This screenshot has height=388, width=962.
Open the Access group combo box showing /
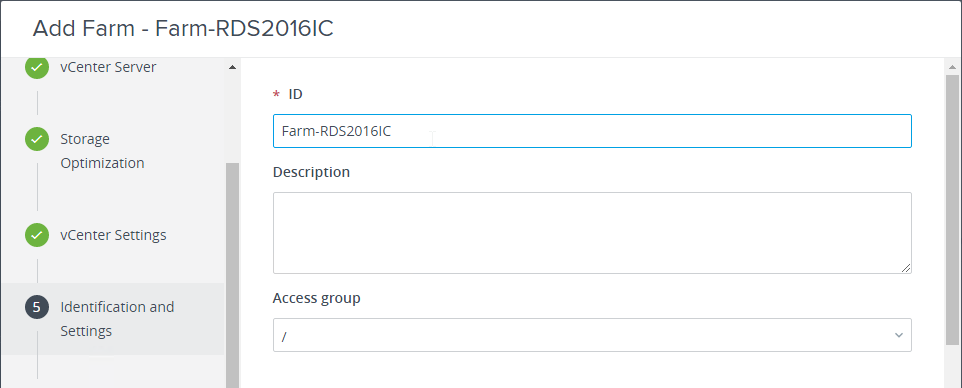pos(592,335)
